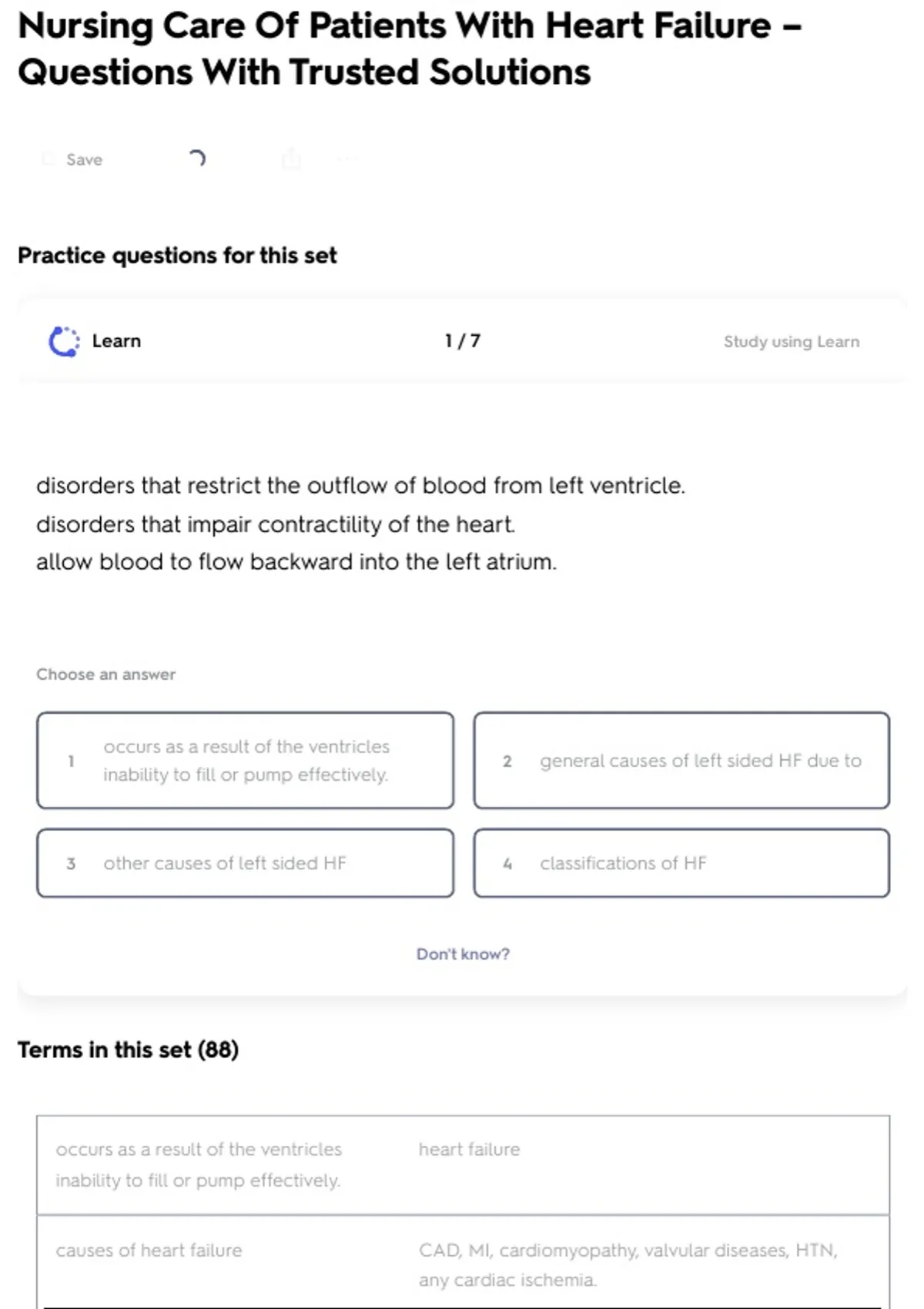Click the loading spinner icon
The width and height of the screenshot is (924, 1309).
pyautogui.click(x=197, y=159)
